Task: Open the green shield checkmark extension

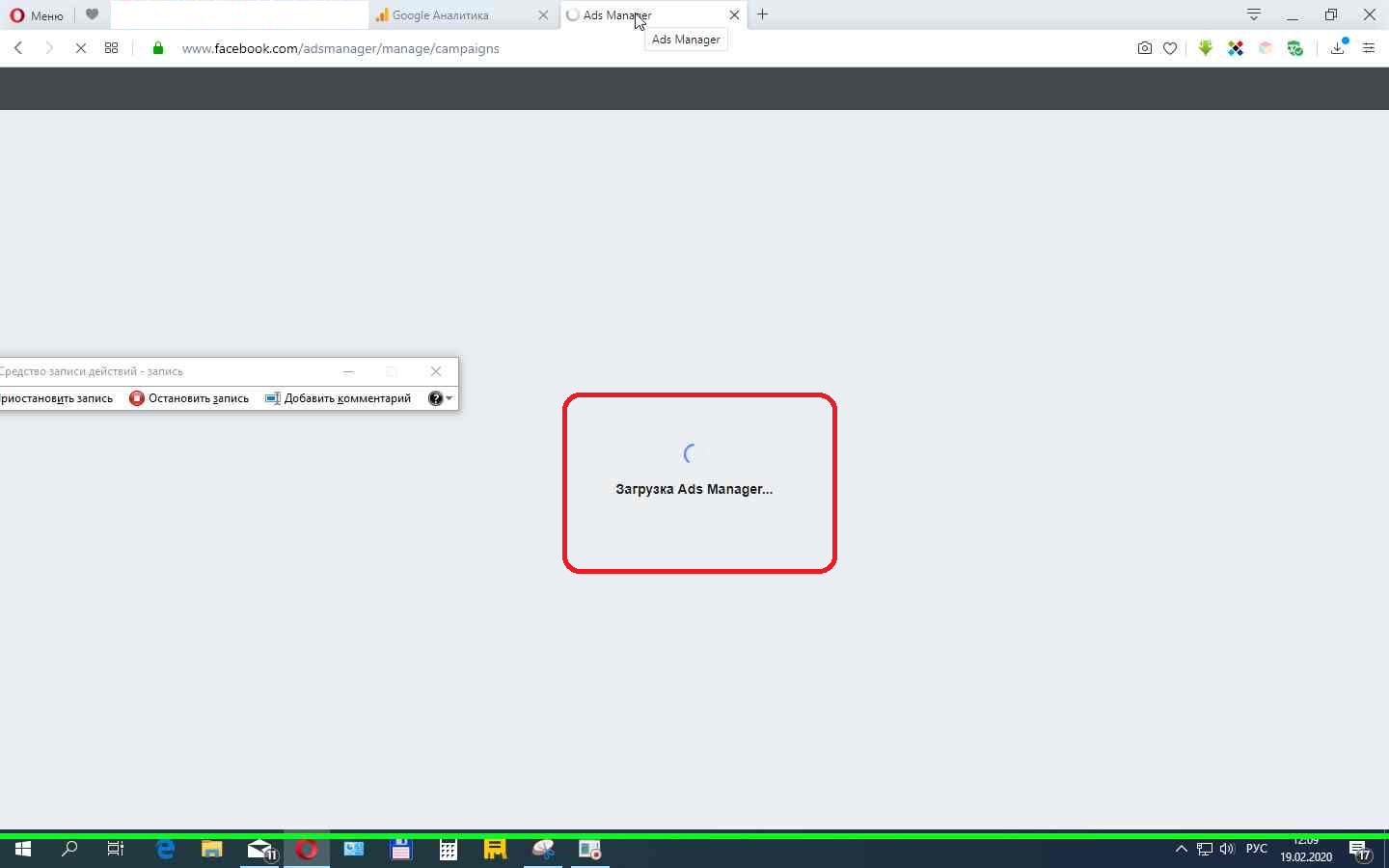Action: [x=1295, y=48]
